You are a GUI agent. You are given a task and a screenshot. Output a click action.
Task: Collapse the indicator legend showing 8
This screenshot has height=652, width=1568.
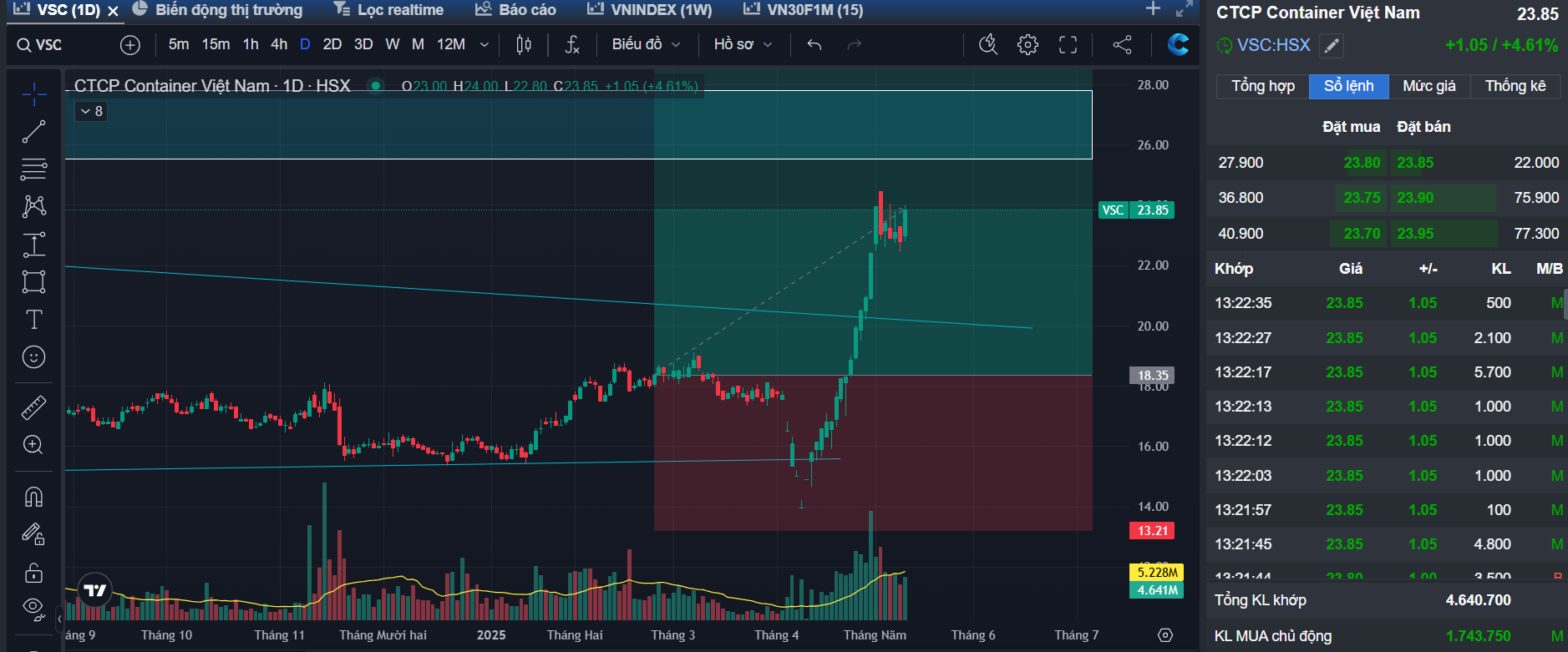point(92,111)
